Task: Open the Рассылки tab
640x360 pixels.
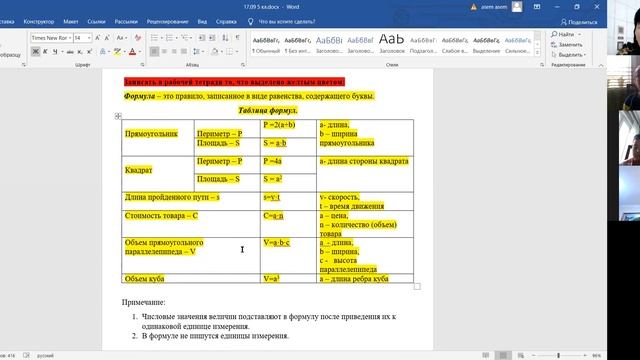Action: click(126, 22)
